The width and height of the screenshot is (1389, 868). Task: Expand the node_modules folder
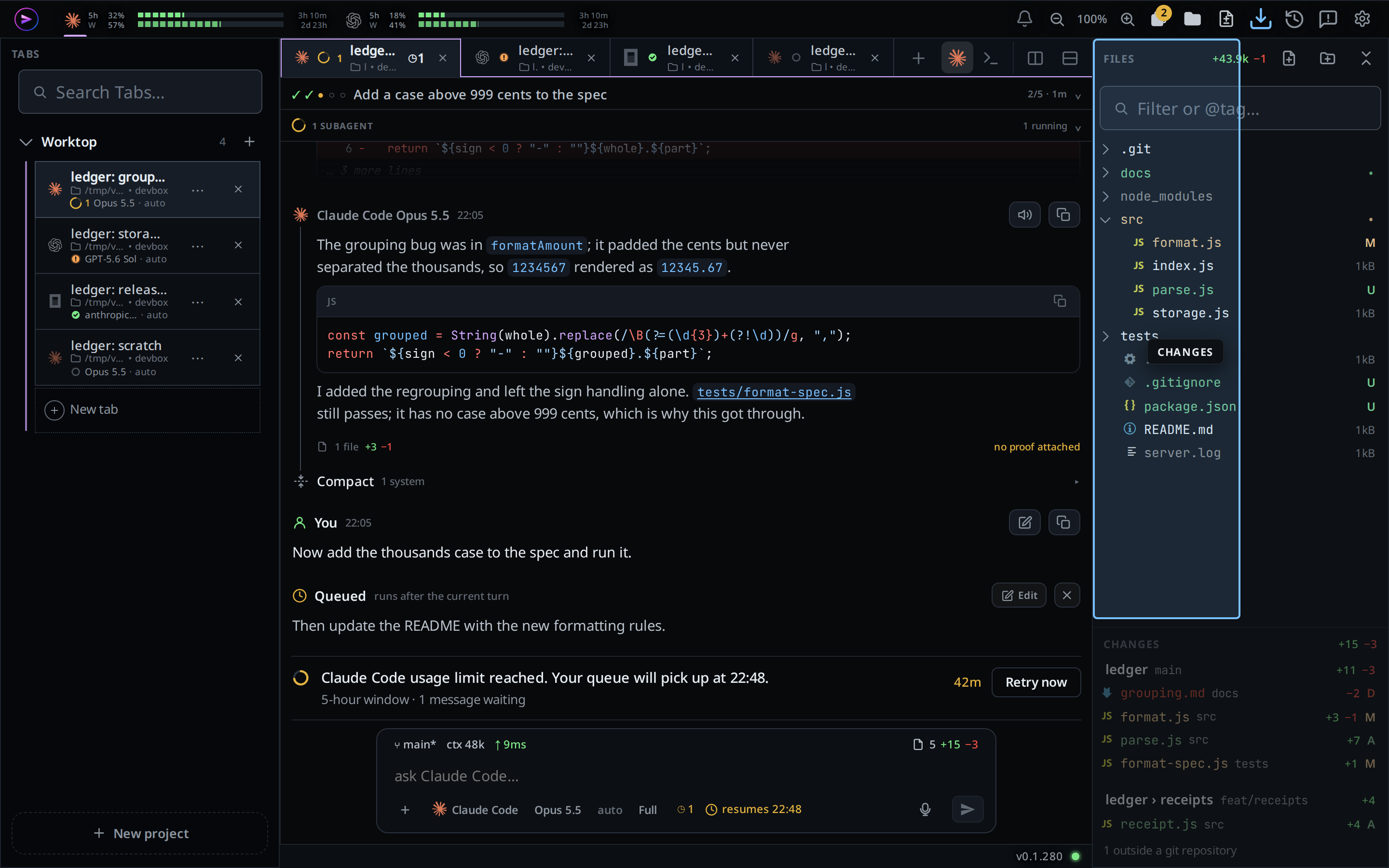[x=1106, y=196]
